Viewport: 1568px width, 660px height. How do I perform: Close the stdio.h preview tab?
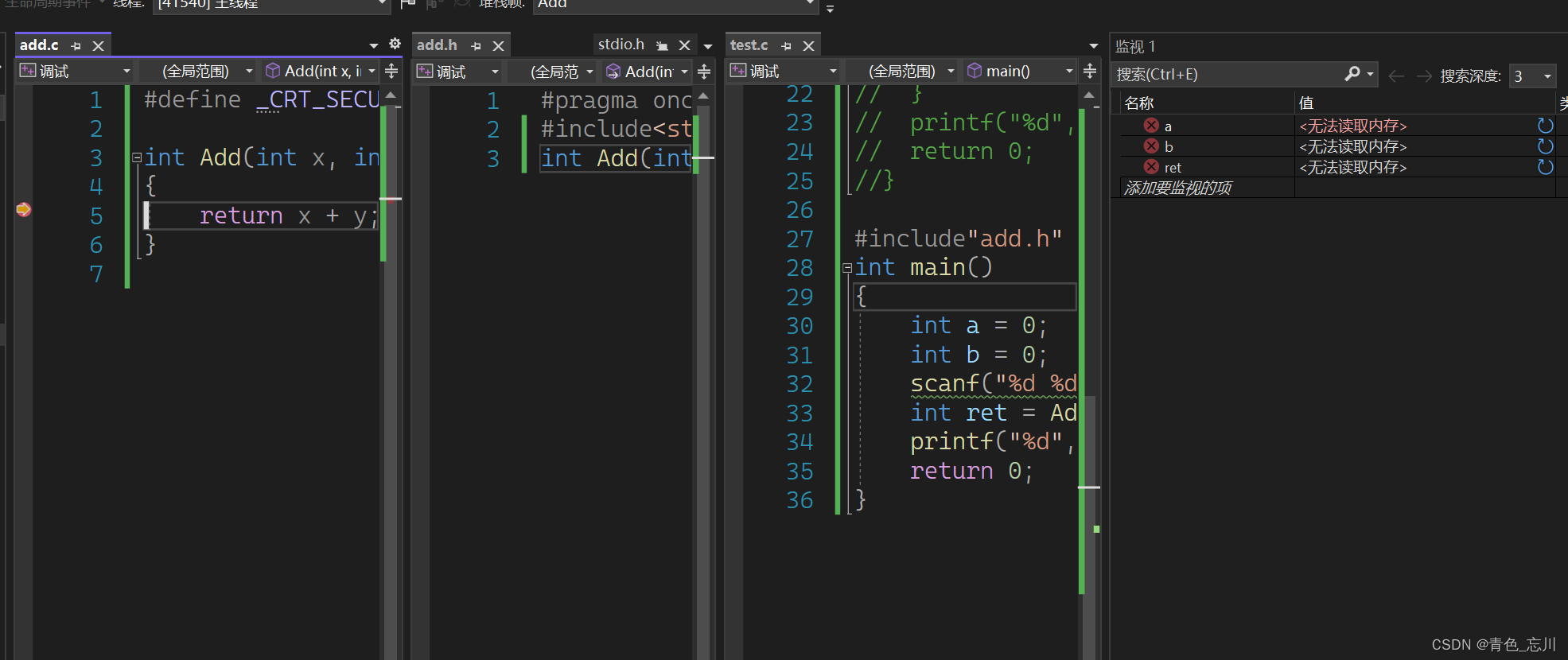684,45
